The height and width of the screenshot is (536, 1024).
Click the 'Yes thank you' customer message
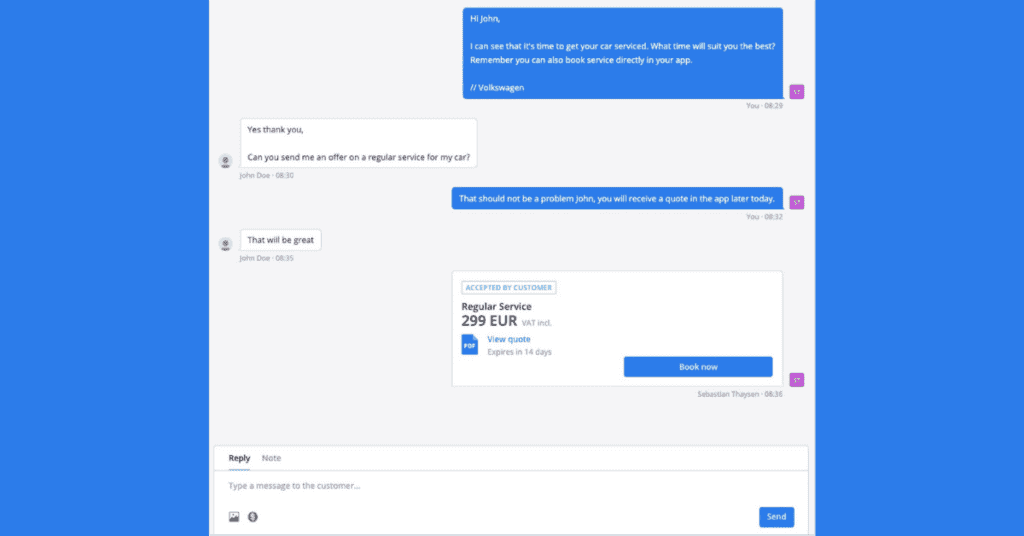coord(358,143)
